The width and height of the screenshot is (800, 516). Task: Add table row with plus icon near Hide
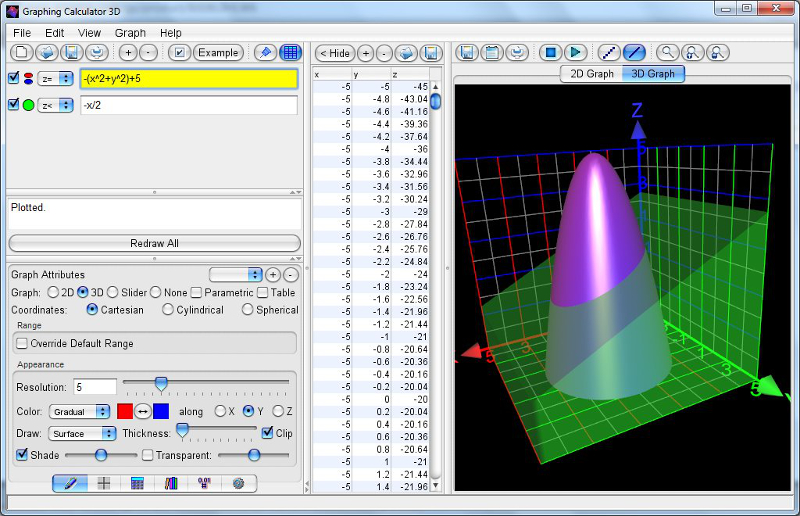(x=365, y=53)
